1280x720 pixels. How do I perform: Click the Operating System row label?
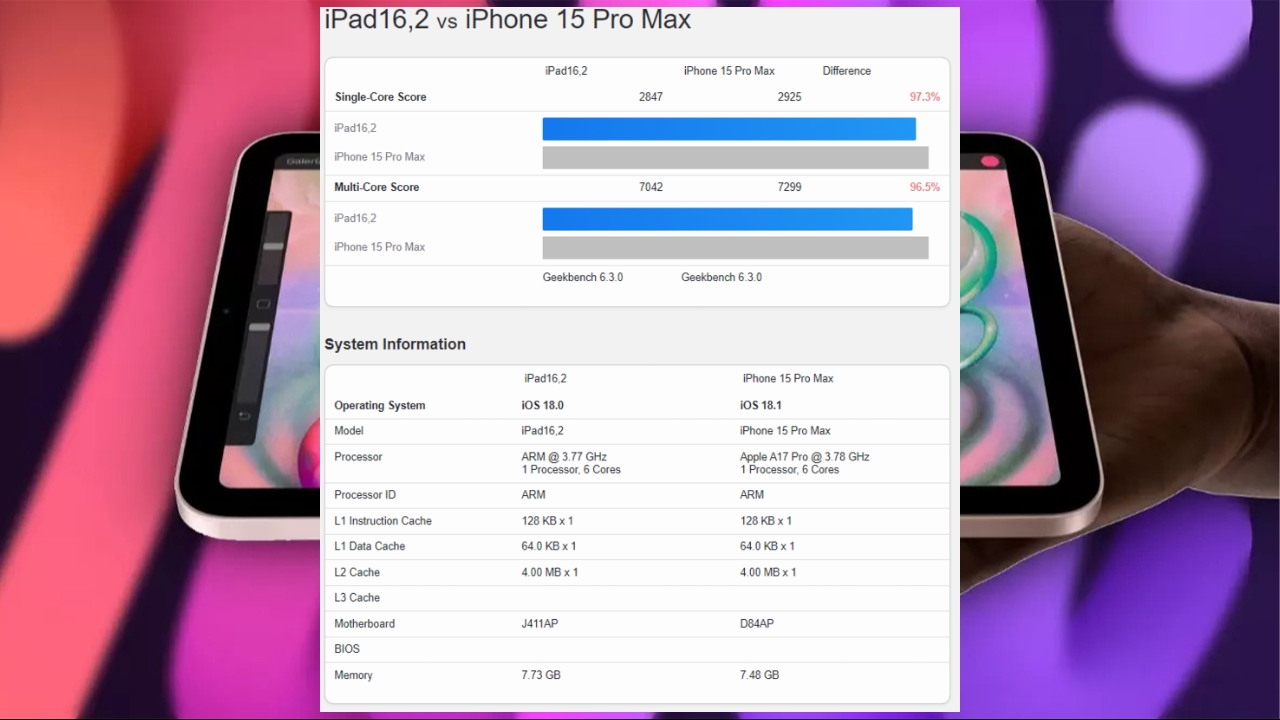[x=379, y=405]
